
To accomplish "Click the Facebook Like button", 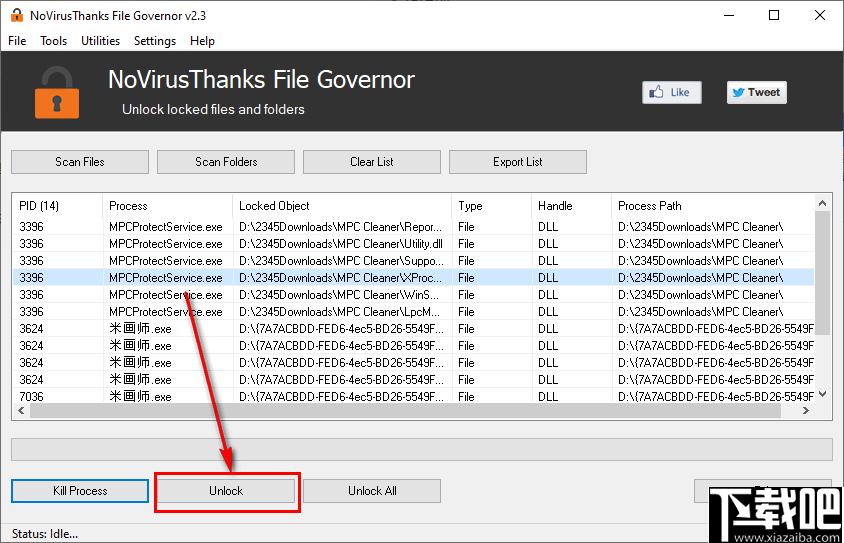I will coord(672,93).
